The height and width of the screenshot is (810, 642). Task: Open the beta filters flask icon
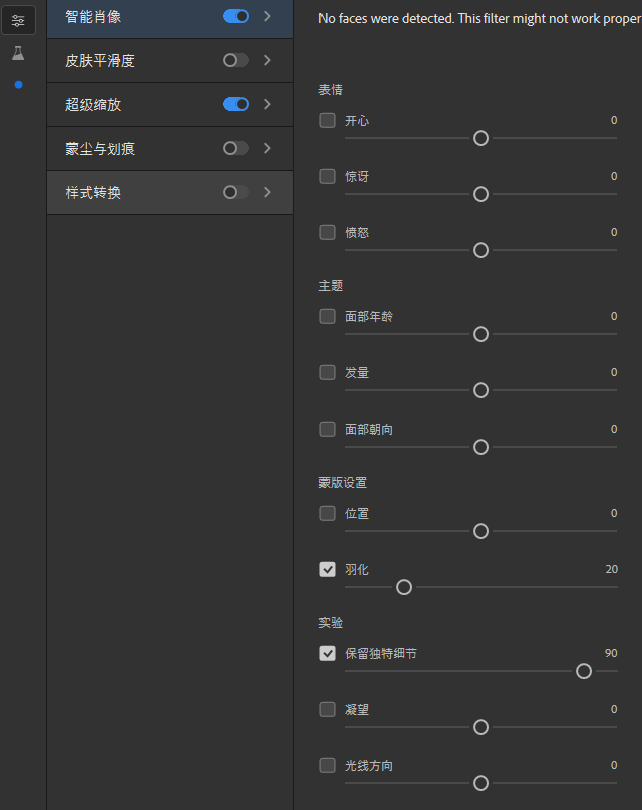click(18, 52)
